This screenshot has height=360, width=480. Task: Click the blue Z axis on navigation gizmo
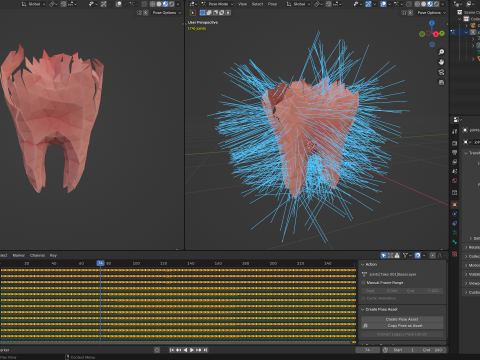(x=432, y=23)
